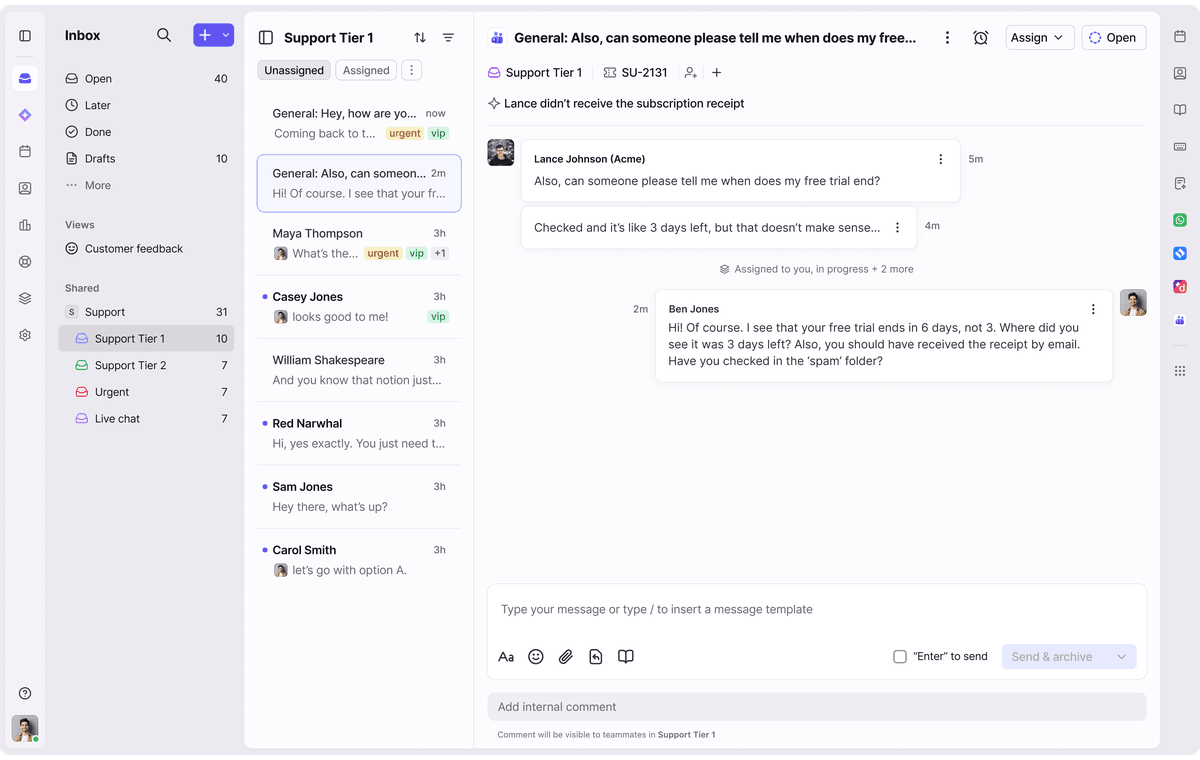Click the Support Tier 1 inbox tag in conversation
This screenshot has width=1200, height=760.
(x=535, y=73)
